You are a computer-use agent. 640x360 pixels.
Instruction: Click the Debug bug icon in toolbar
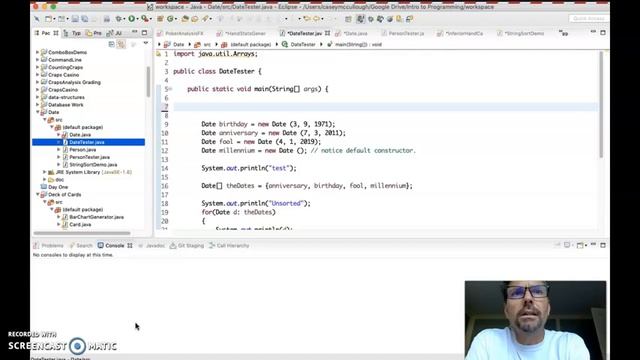click(119, 19)
